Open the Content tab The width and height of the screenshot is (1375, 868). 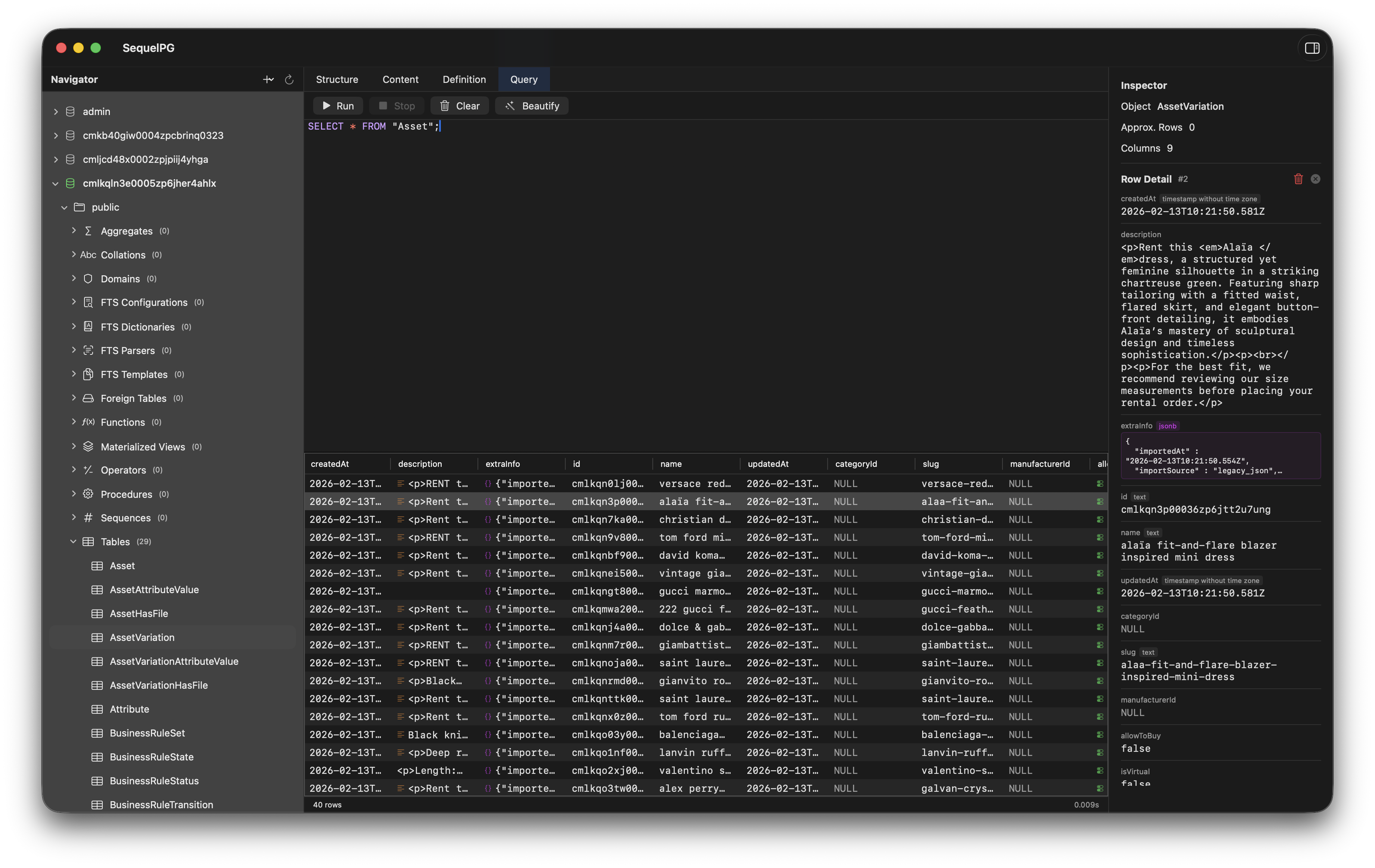click(400, 79)
